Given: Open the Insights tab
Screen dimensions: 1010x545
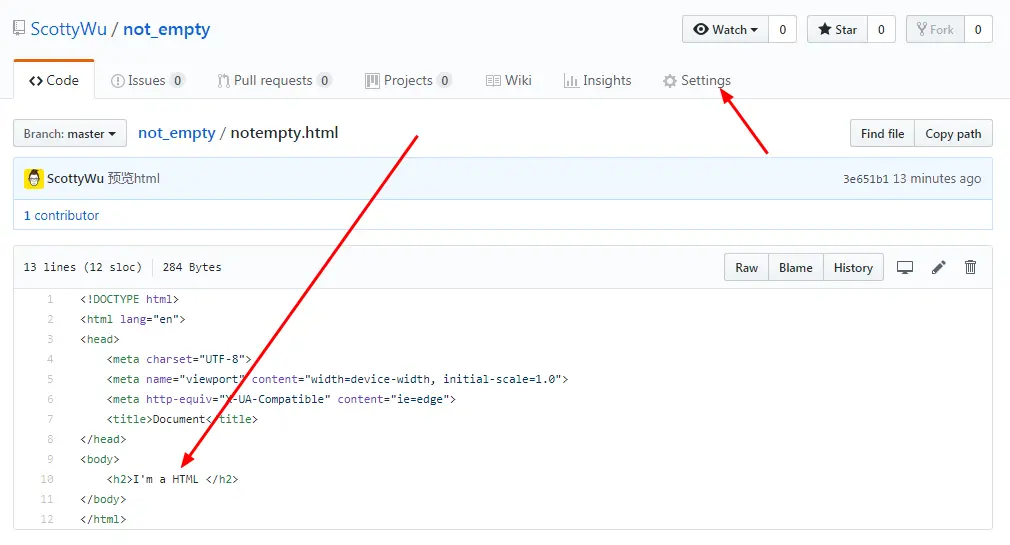Looking at the screenshot, I should point(597,81).
